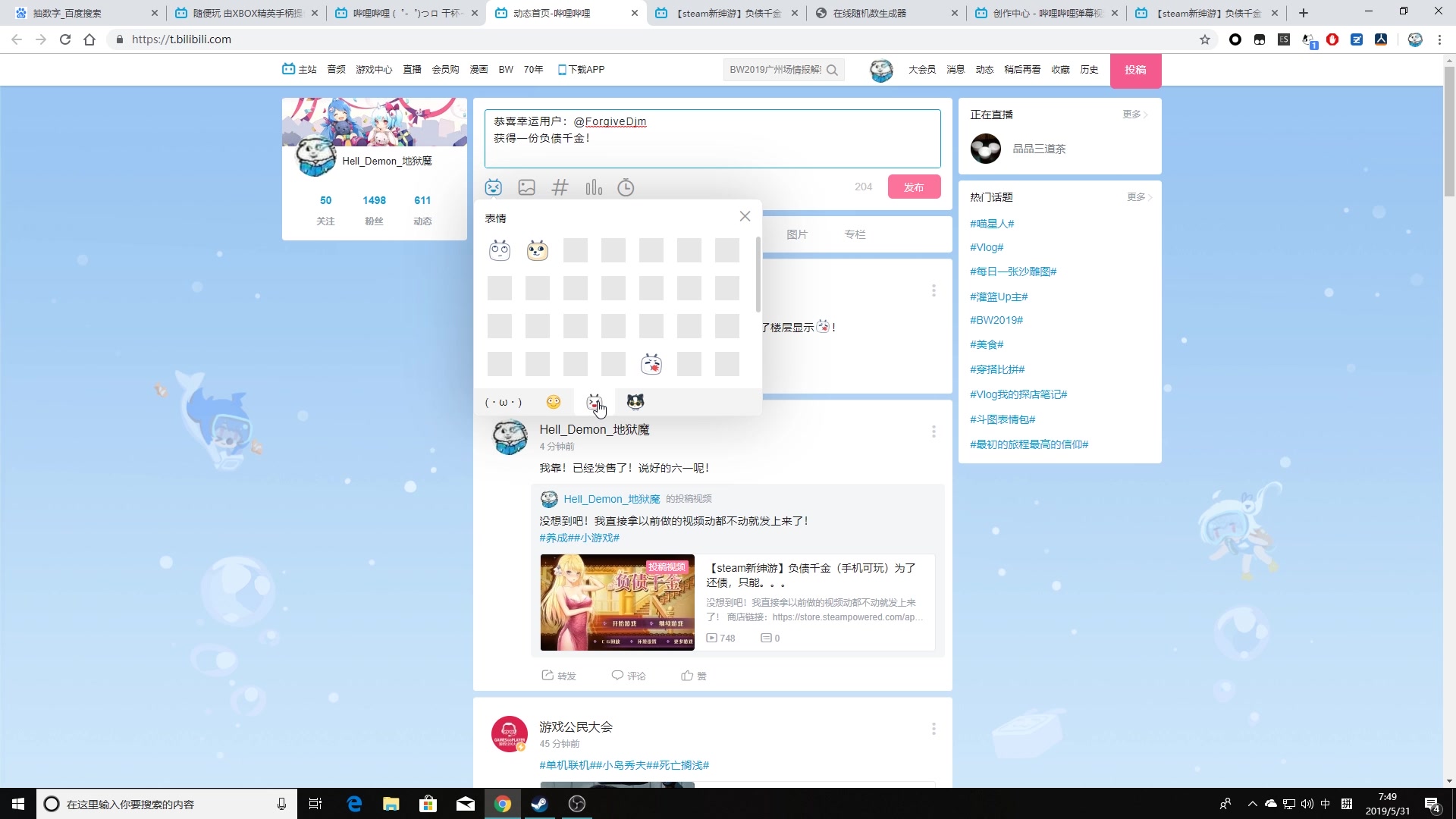Open 消息 messages in the header
The height and width of the screenshot is (819, 1456).
(955, 70)
